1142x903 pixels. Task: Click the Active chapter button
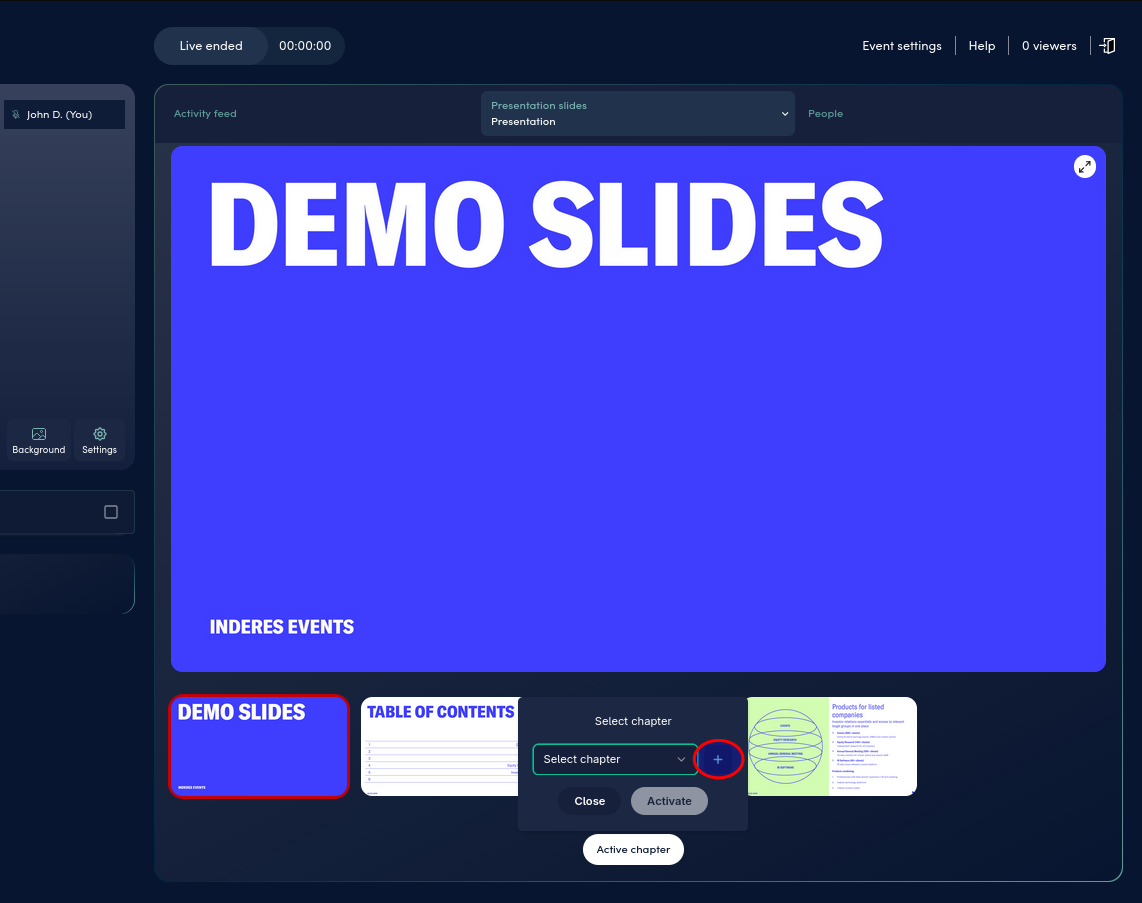(x=633, y=849)
